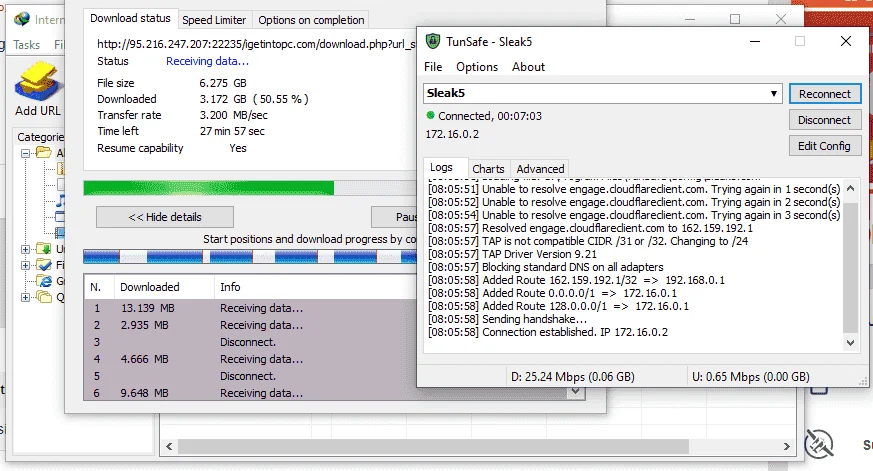
Task: Collapse the top category tree node
Action: (x=25, y=153)
